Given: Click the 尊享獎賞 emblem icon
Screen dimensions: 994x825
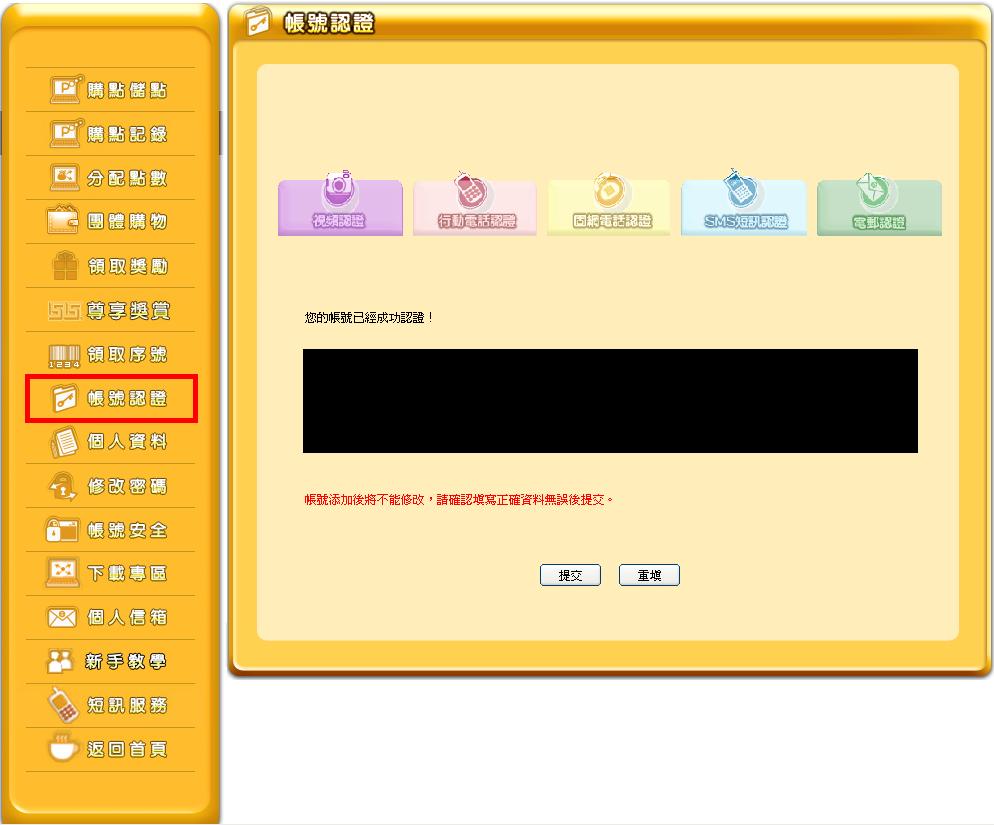Looking at the screenshot, I should tap(64, 310).
